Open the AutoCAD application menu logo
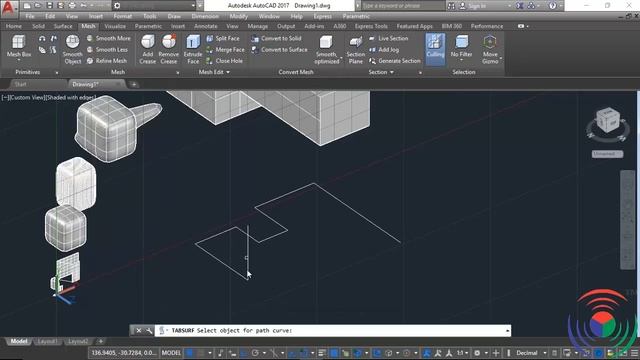640x360 pixels. 8,8
